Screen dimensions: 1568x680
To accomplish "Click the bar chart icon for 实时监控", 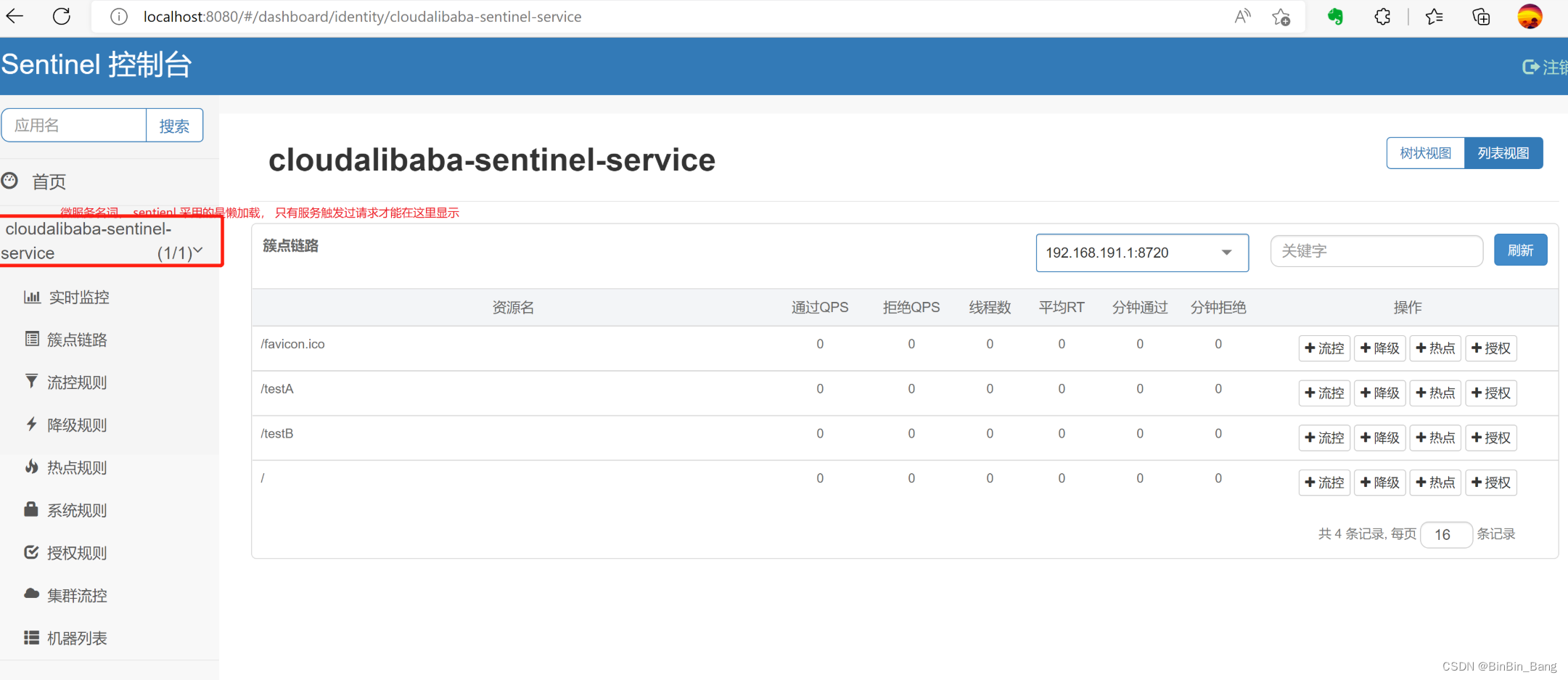I will click(32, 296).
